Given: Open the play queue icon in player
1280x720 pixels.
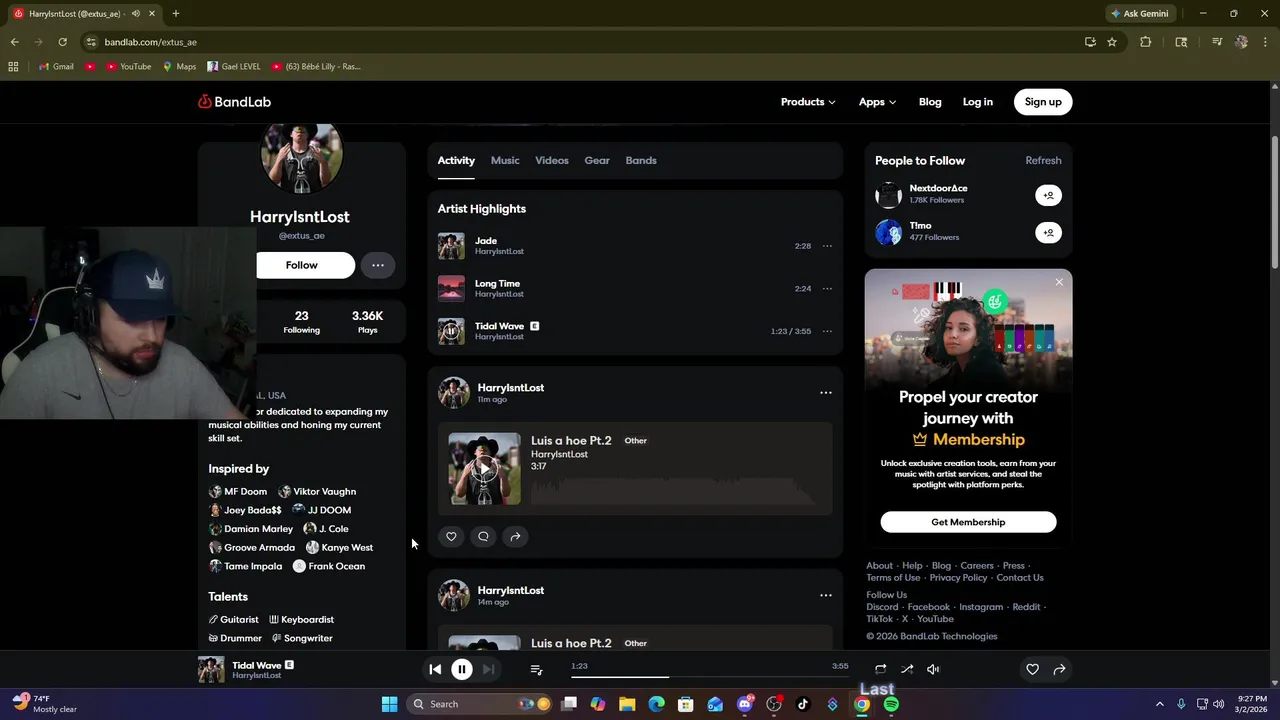Looking at the screenshot, I should pos(536,669).
